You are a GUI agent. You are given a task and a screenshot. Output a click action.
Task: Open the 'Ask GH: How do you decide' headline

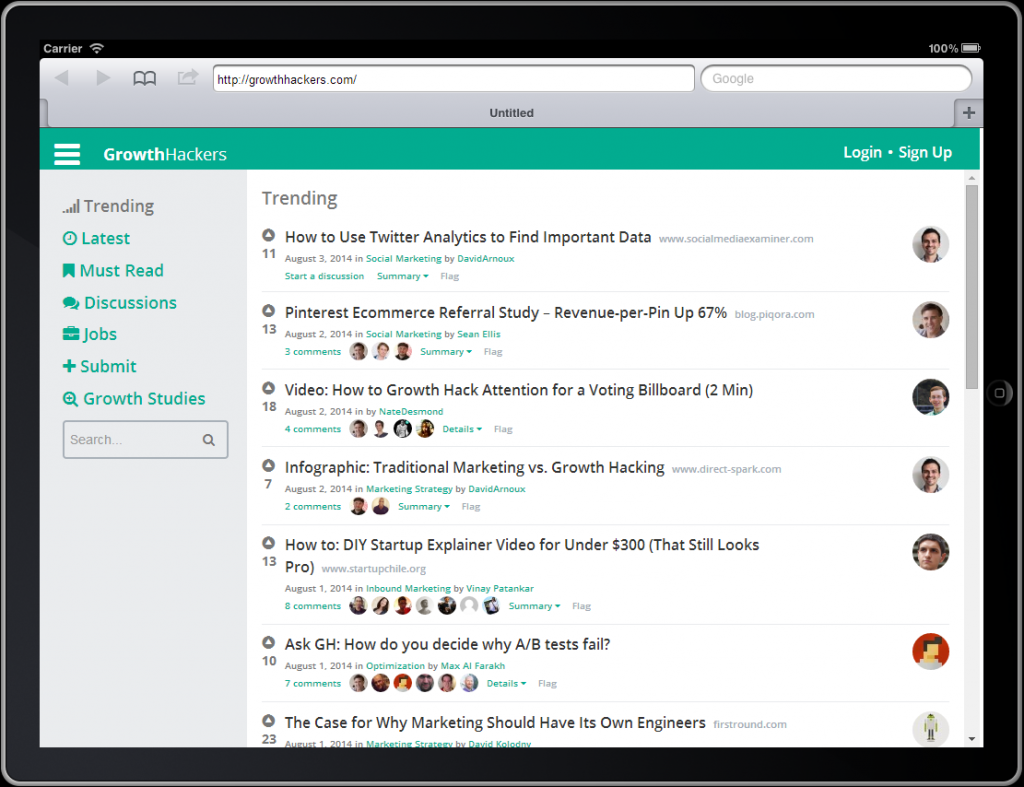pyautogui.click(x=447, y=645)
